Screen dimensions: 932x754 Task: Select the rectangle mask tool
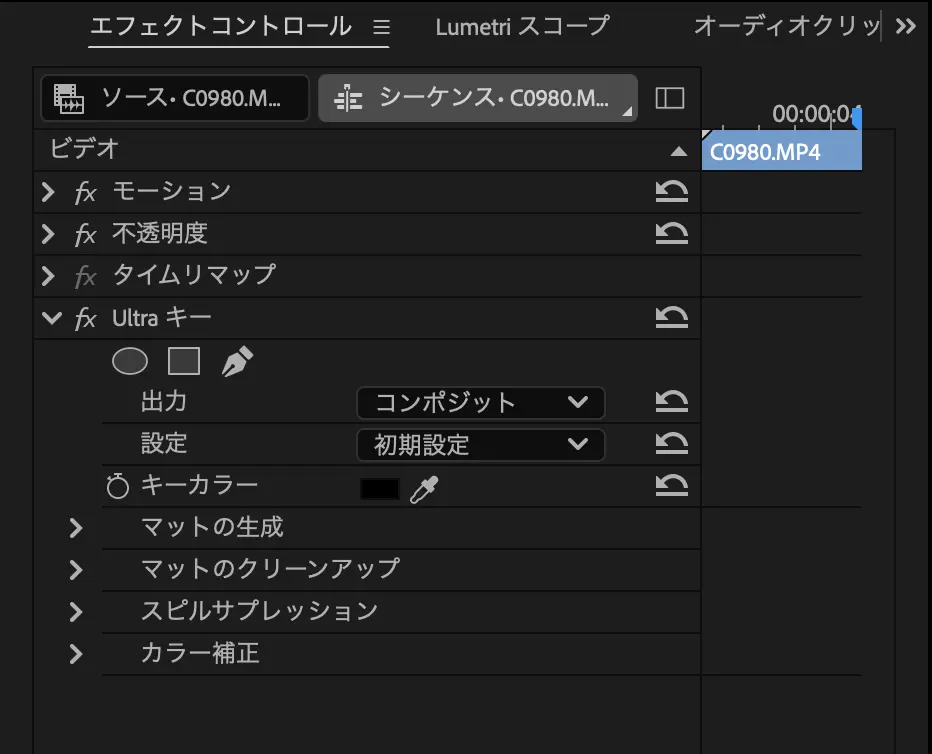tap(184, 361)
